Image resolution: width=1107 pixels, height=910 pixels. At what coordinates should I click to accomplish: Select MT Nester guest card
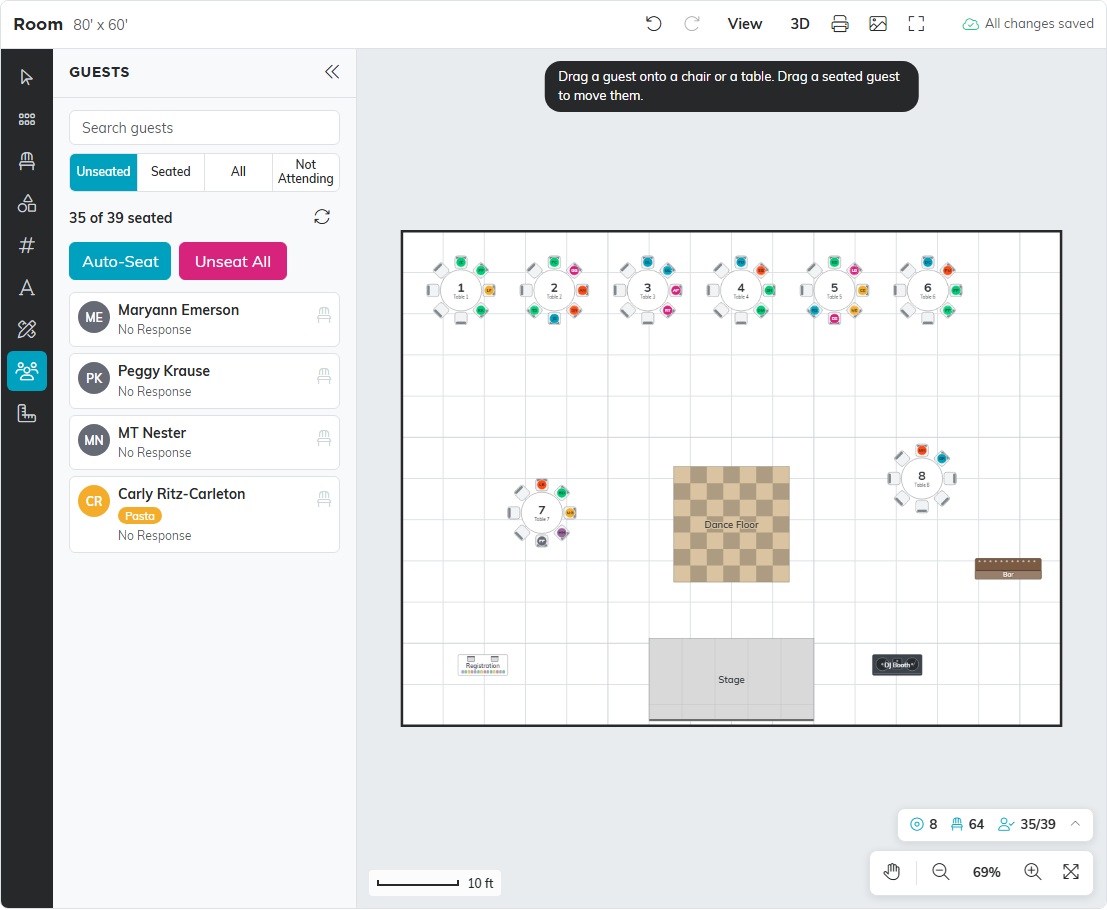pos(204,443)
